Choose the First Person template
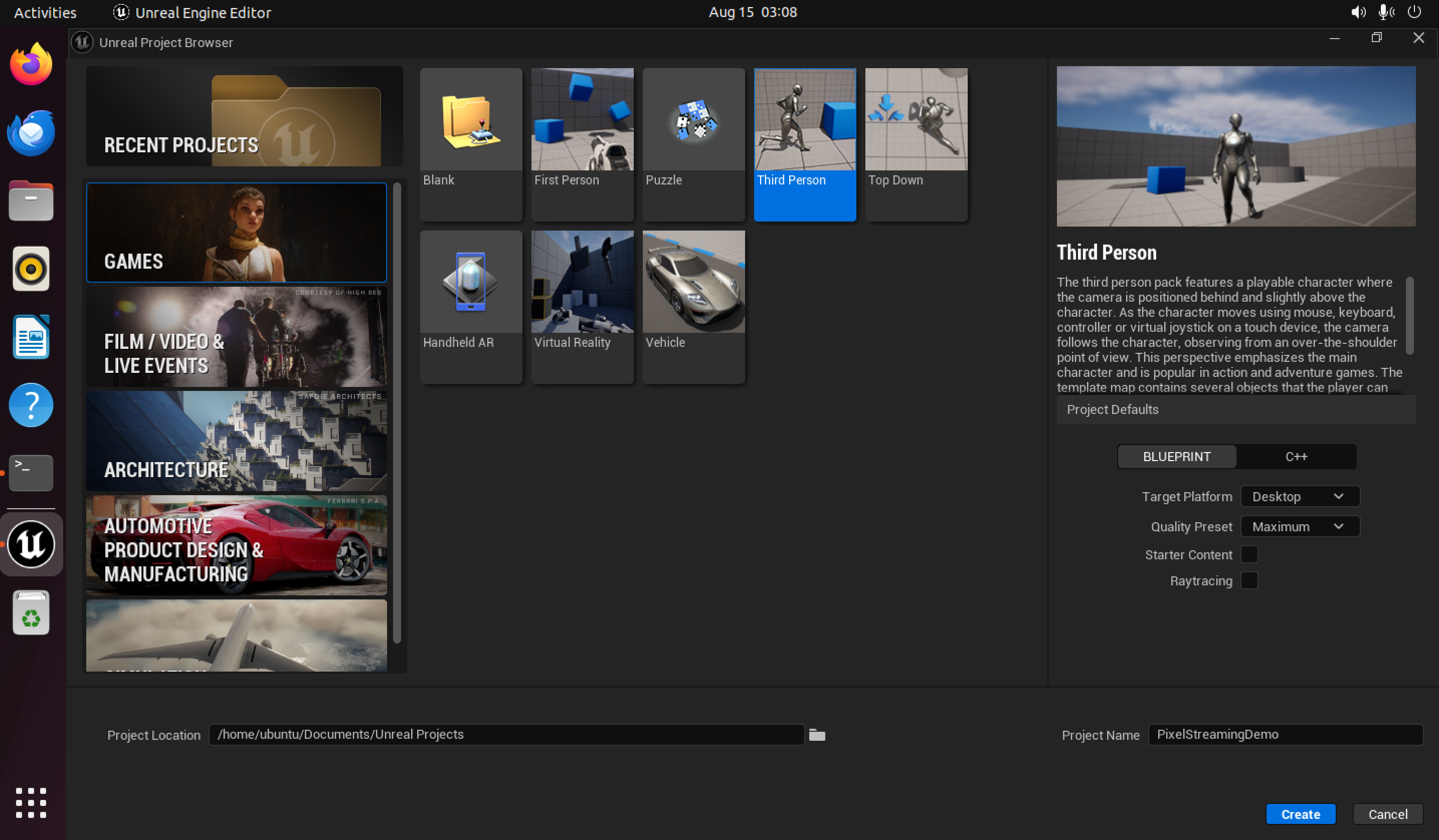This screenshot has width=1439, height=840. [582, 144]
